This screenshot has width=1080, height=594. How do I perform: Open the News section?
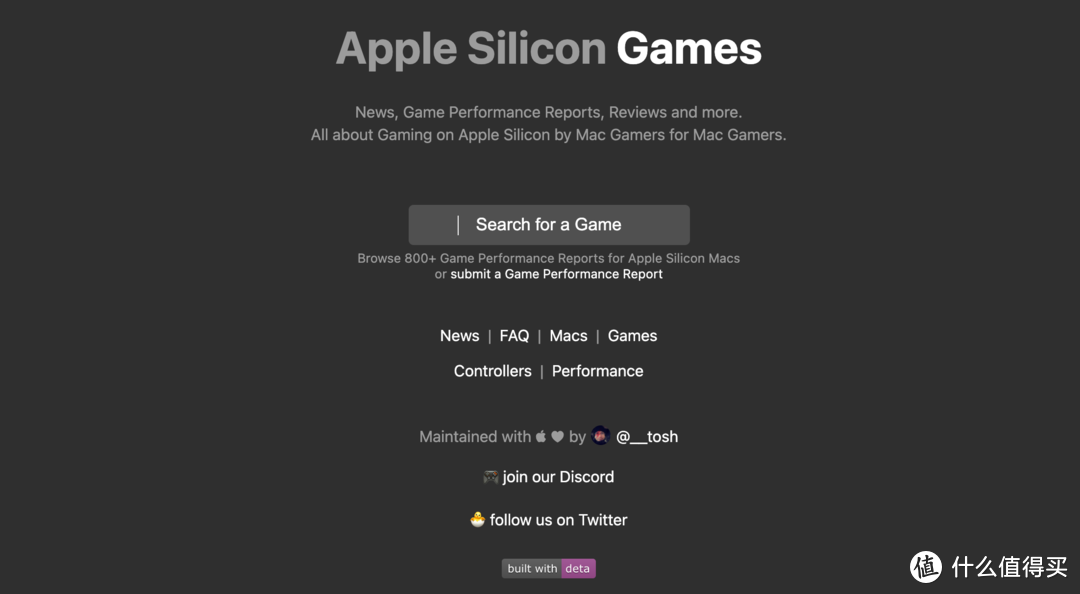point(459,335)
